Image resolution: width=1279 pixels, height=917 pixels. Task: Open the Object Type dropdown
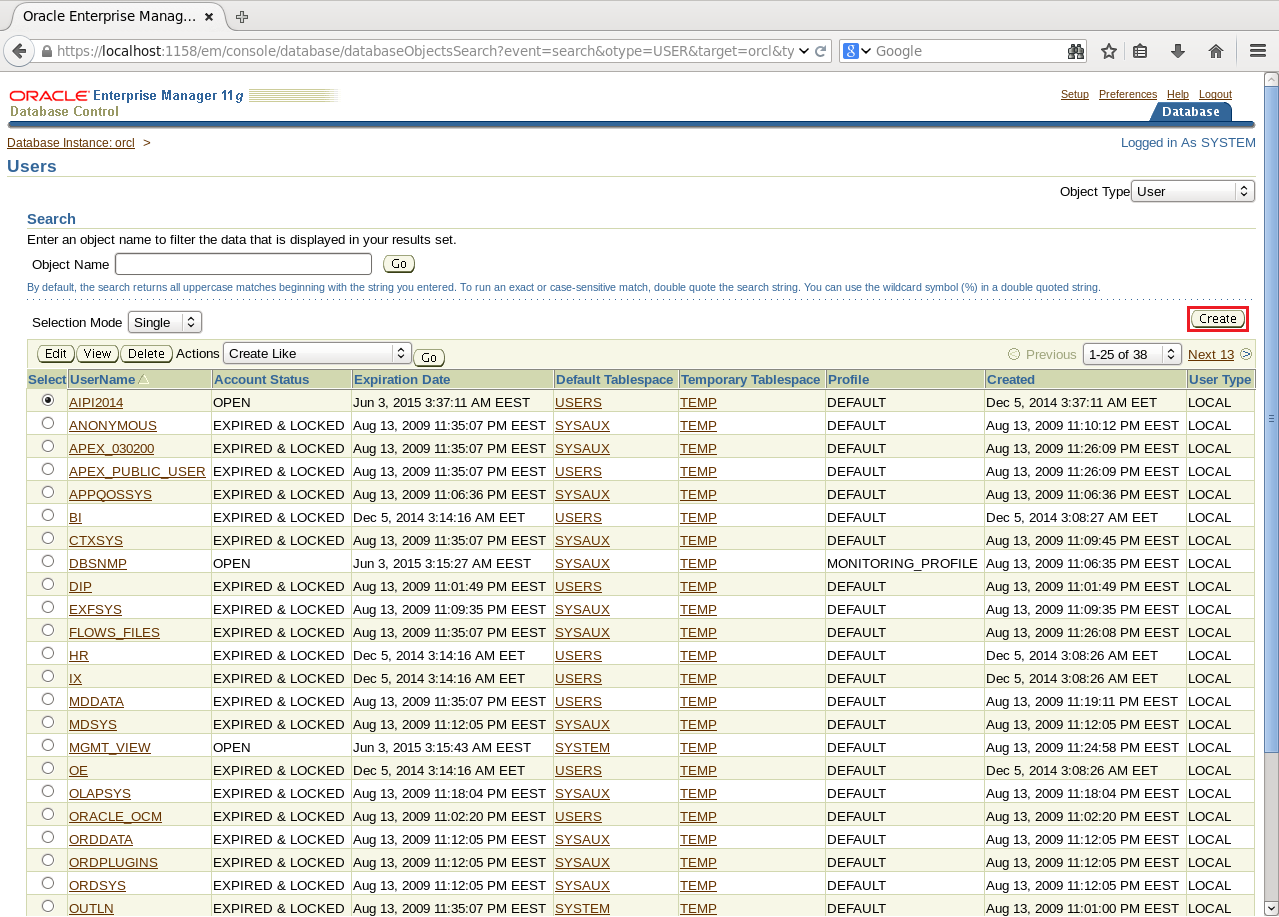pos(1193,191)
